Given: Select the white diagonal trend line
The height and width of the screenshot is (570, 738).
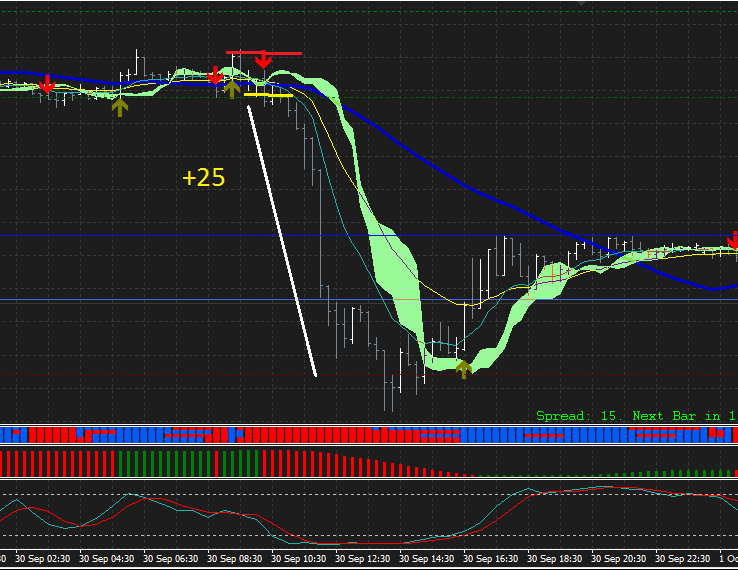Looking at the screenshot, I should [x=282, y=241].
